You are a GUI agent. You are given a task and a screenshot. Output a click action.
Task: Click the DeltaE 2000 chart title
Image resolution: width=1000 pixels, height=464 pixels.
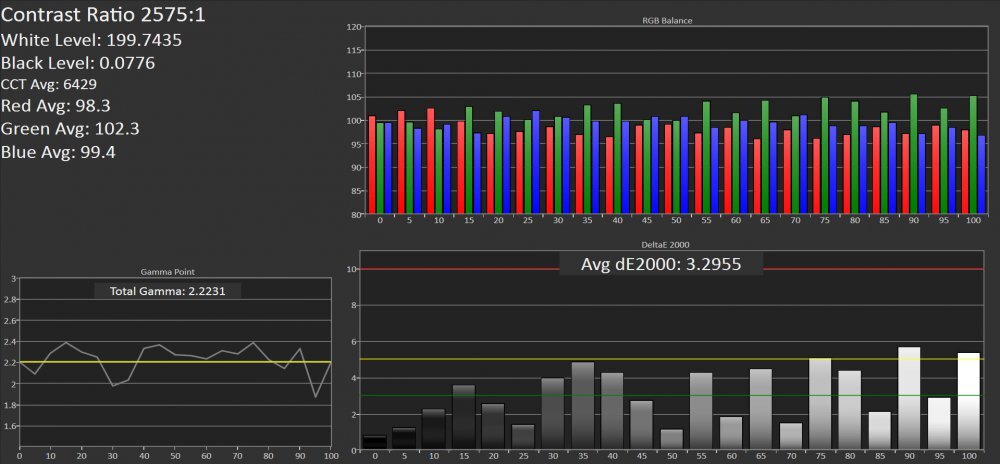[x=668, y=244]
